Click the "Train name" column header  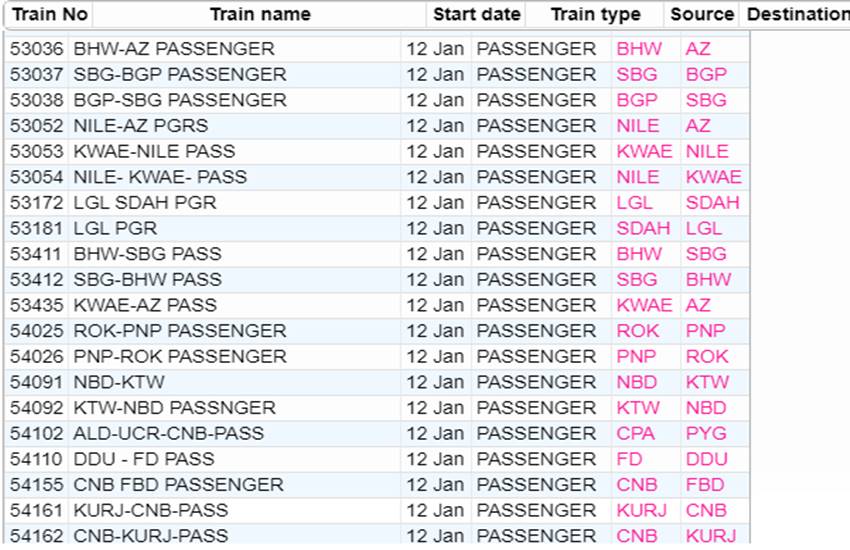click(x=260, y=14)
